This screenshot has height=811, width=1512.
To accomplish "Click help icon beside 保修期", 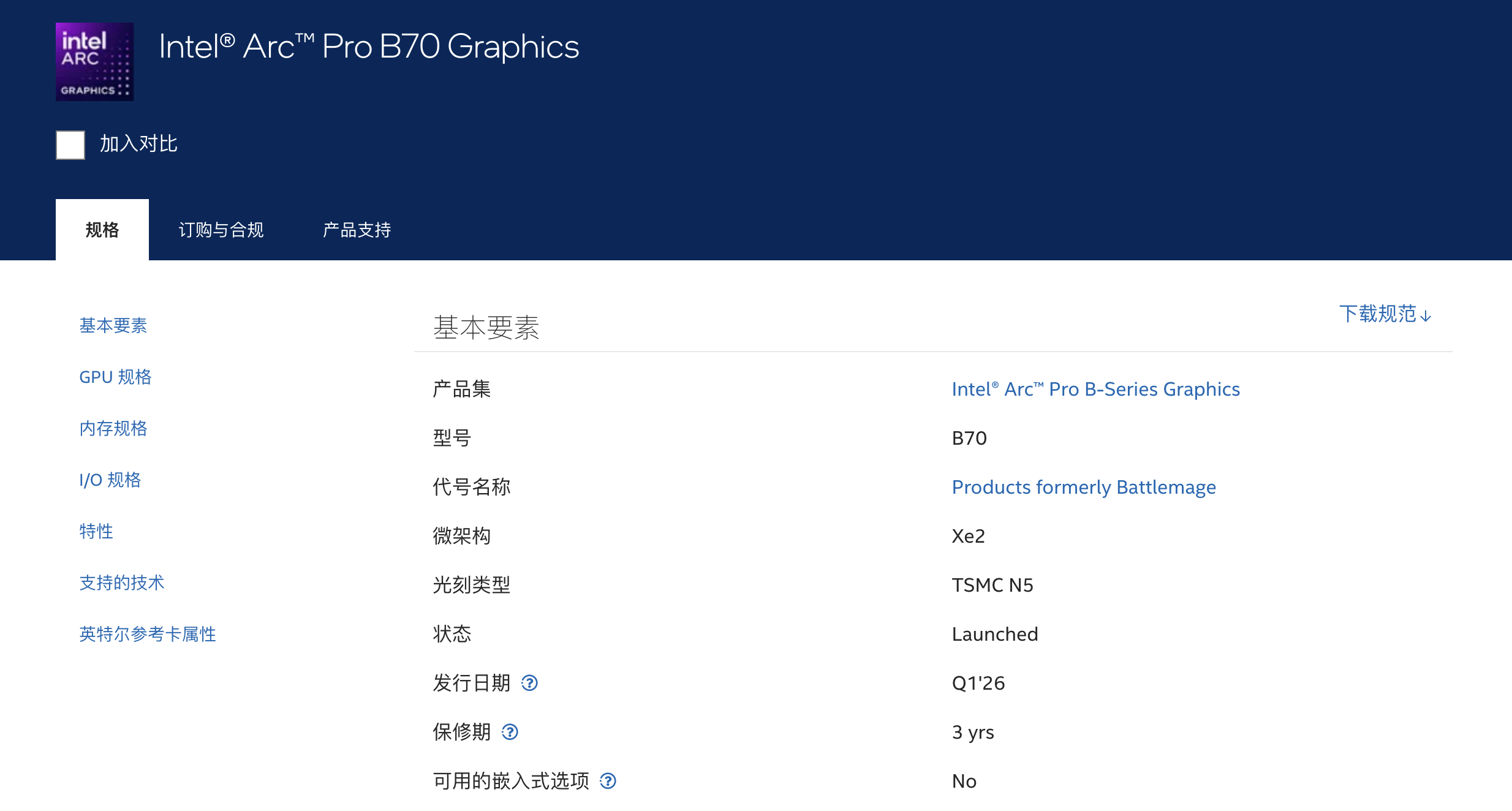I will pyautogui.click(x=510, y=732).
